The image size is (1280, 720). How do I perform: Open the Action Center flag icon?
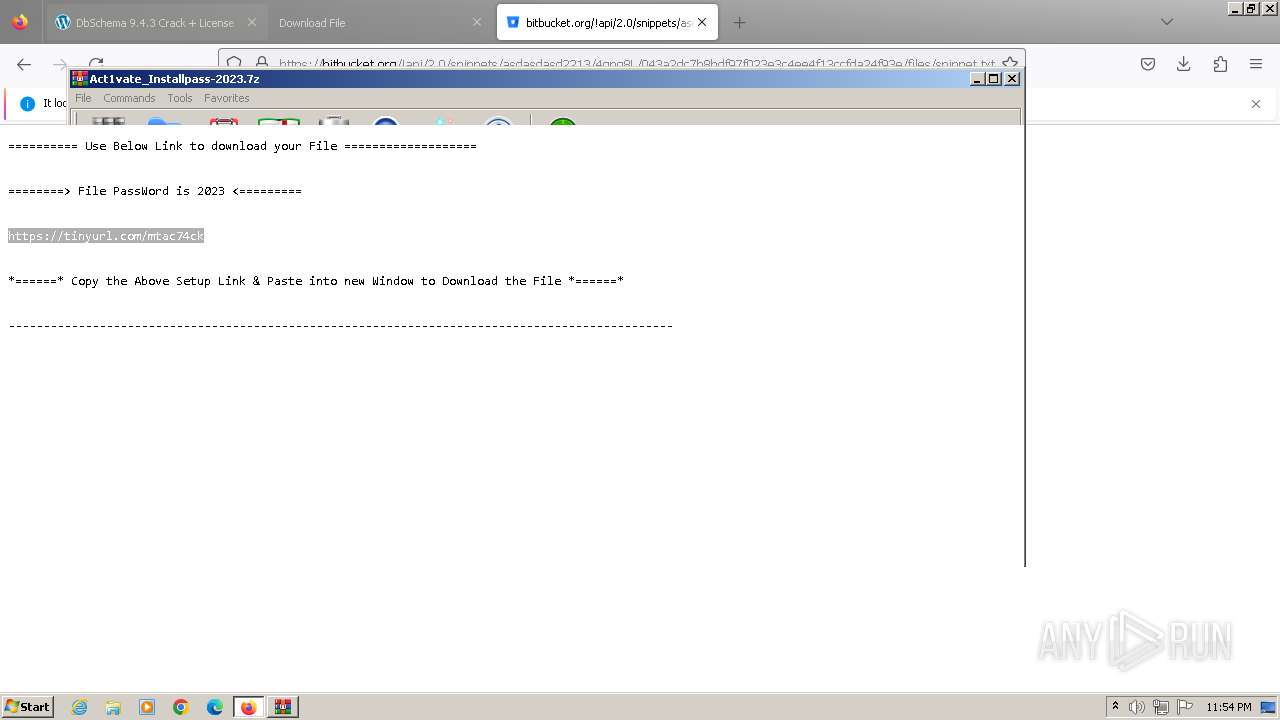coord(1184,707)
